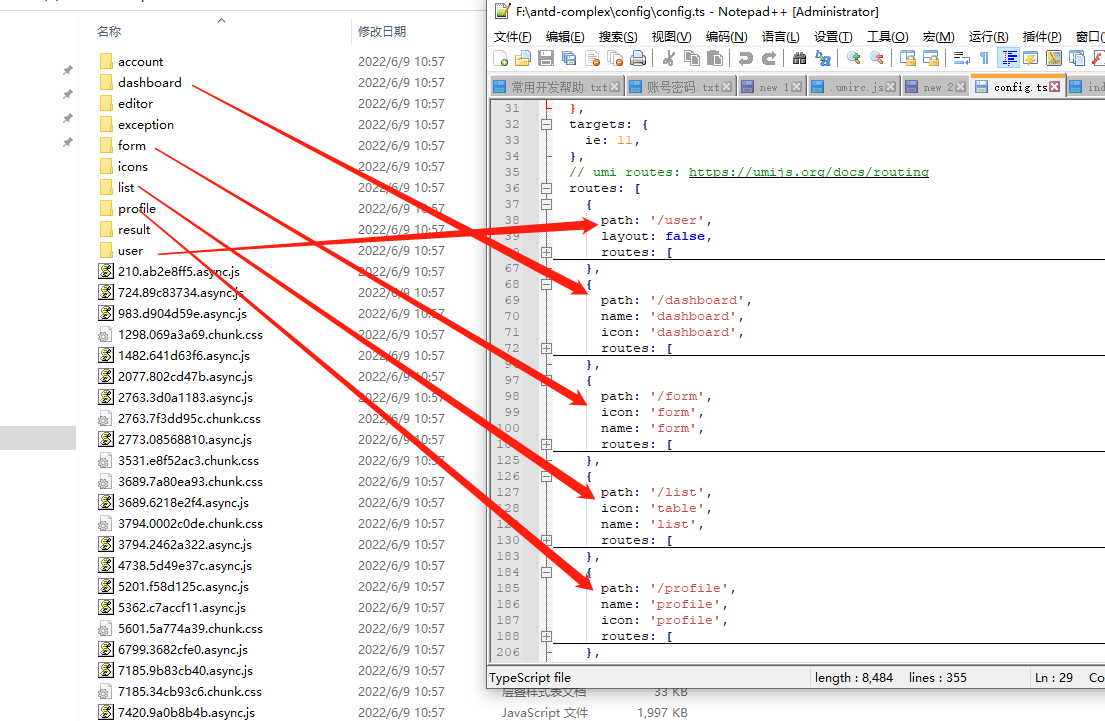The height and width of the screenshot is (721, 1105).
Task: Collapse the targets block at line 32
Action: coord(546,124)
